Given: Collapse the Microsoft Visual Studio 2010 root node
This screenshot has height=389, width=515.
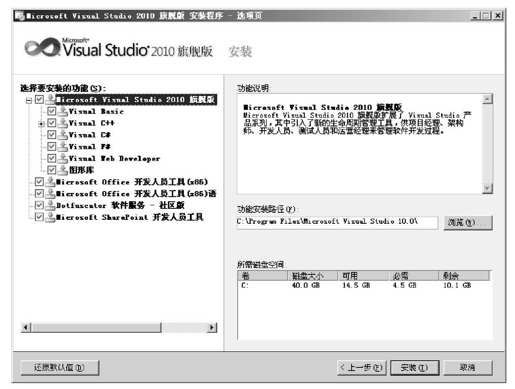Looking at the screenshot, I should tap(29, 100).
